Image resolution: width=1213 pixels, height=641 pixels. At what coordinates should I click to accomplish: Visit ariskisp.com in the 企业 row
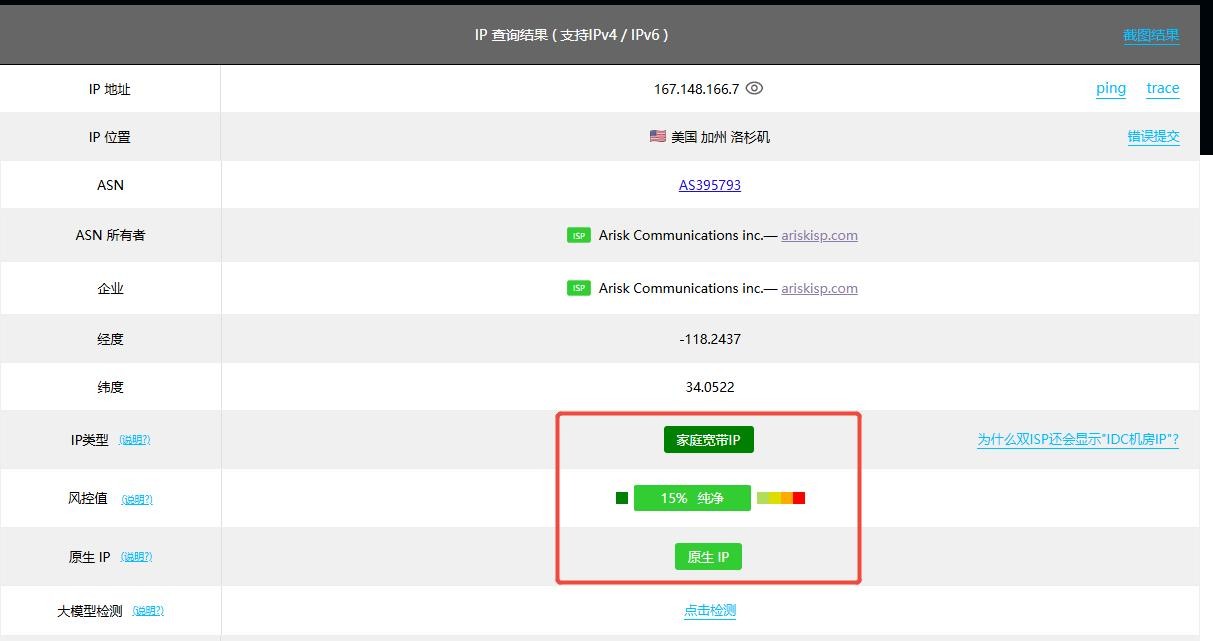coord(819,288)
